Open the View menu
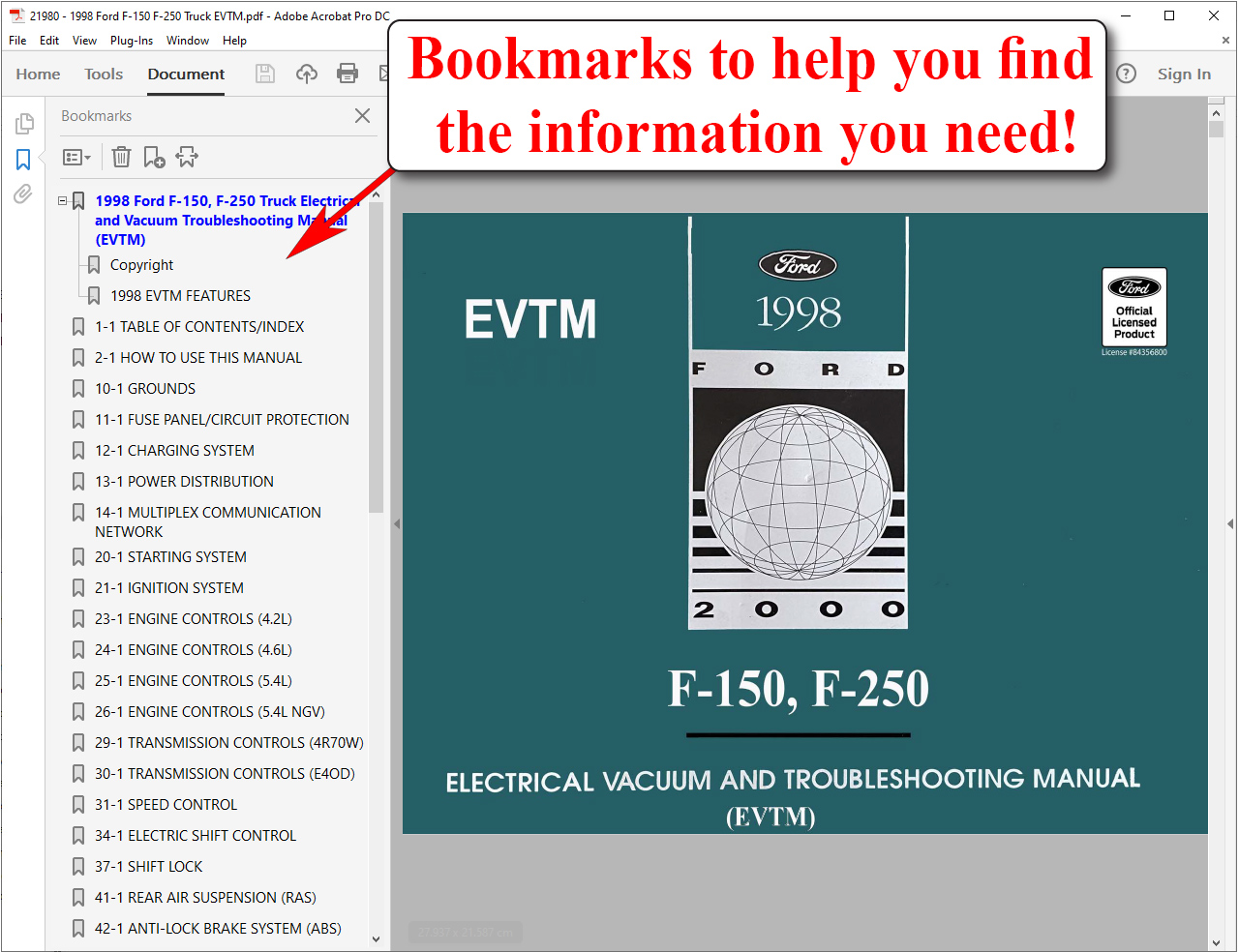Image resolution: width=1239 pixels, height=952 pixels. (x=84, y=41)
